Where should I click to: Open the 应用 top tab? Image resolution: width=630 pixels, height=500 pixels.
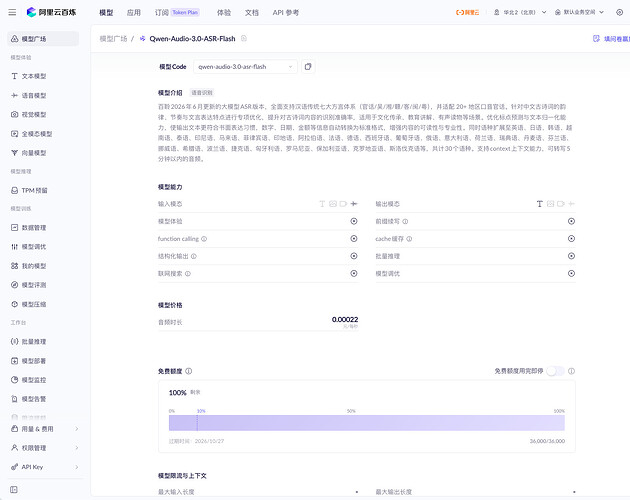tap(134, 13)
